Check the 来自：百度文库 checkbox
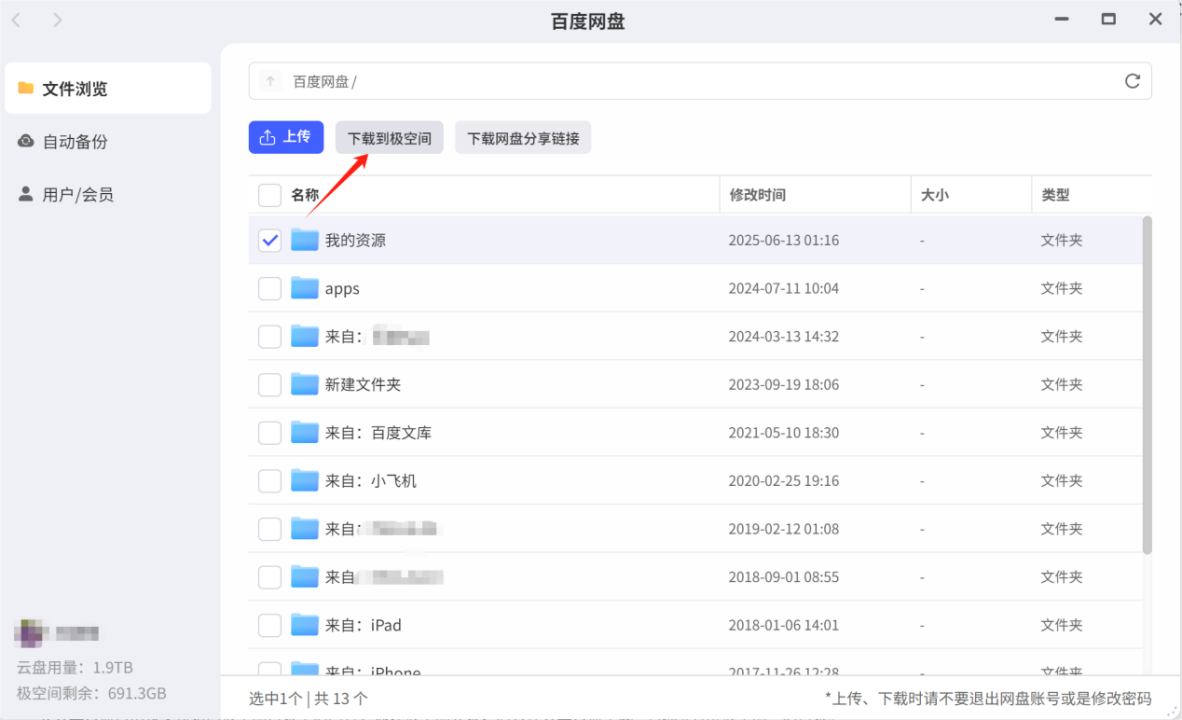The image size is (1182, 720). pyautogui.click(x=270, y=433)
